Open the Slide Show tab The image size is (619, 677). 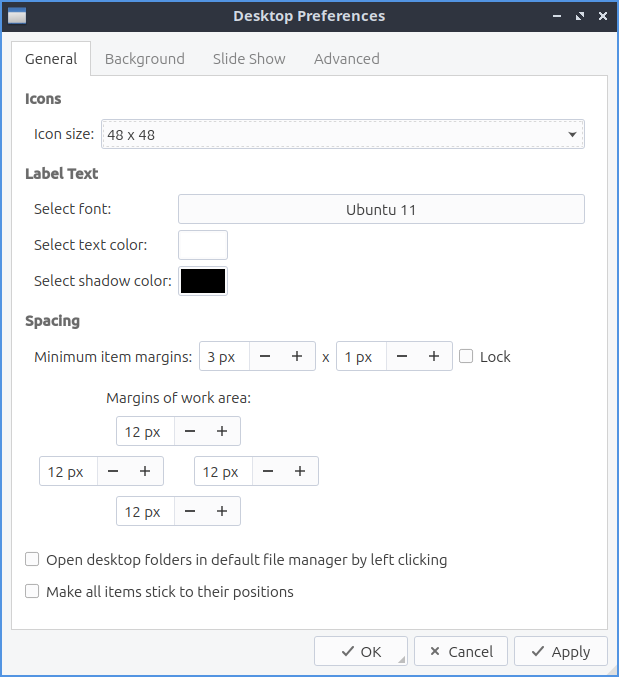coord(249,59)
